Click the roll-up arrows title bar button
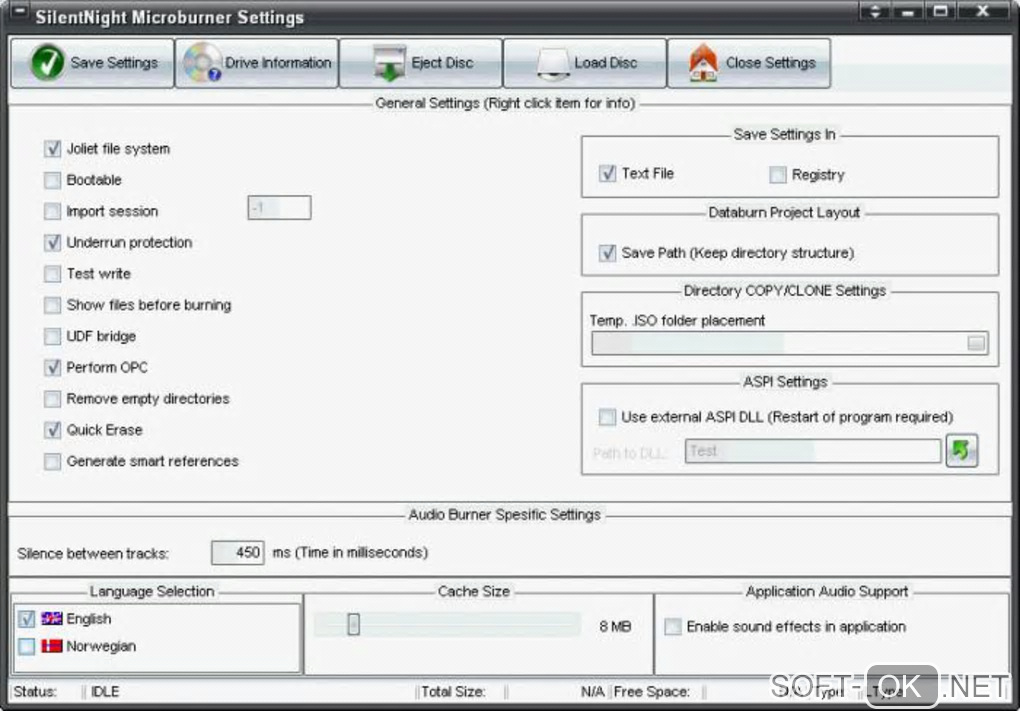 (875, 11)
